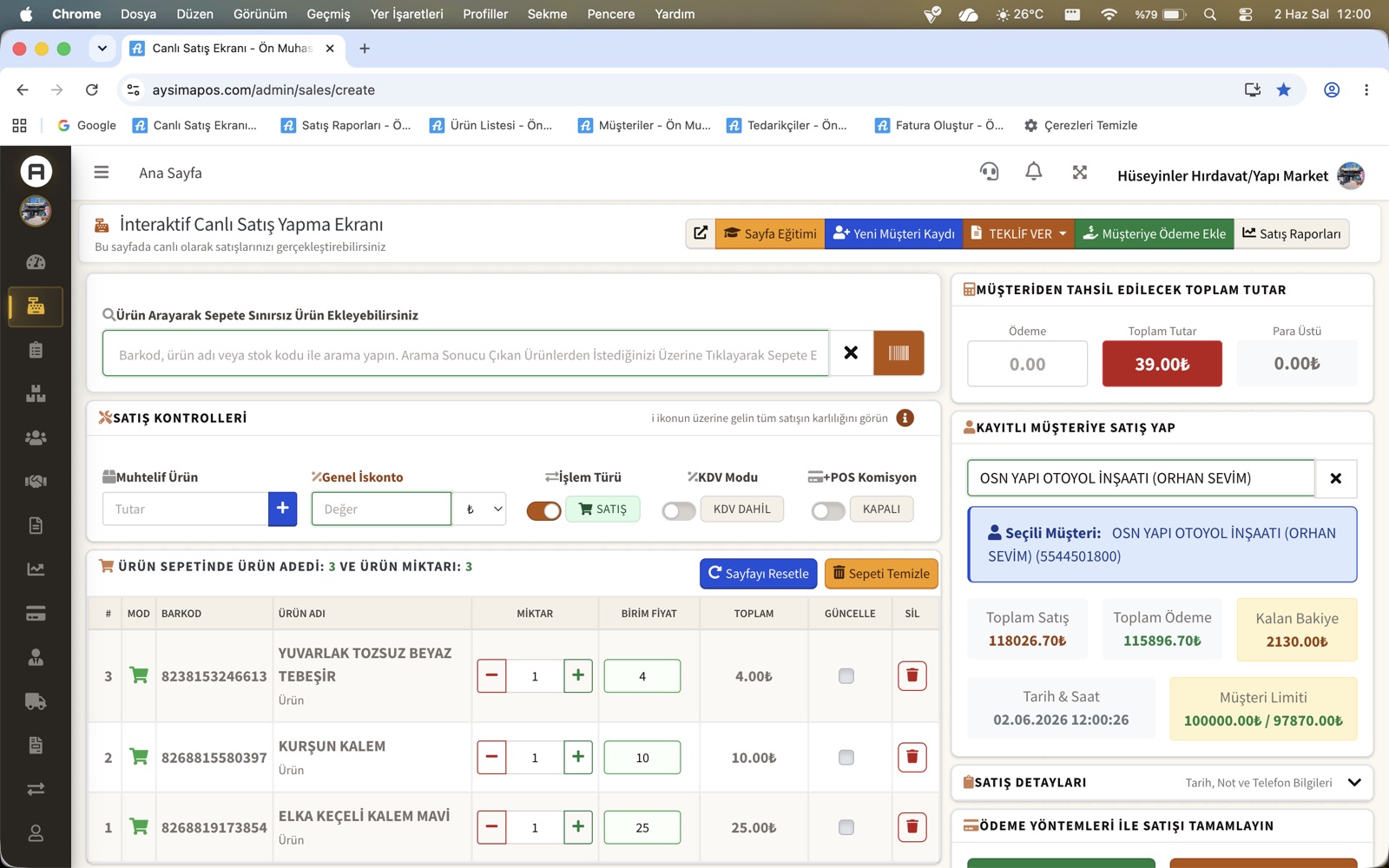1389x868 pixels.
Task: Open the cash register sales icon in sidebar
Action: [x=36, y=306]
